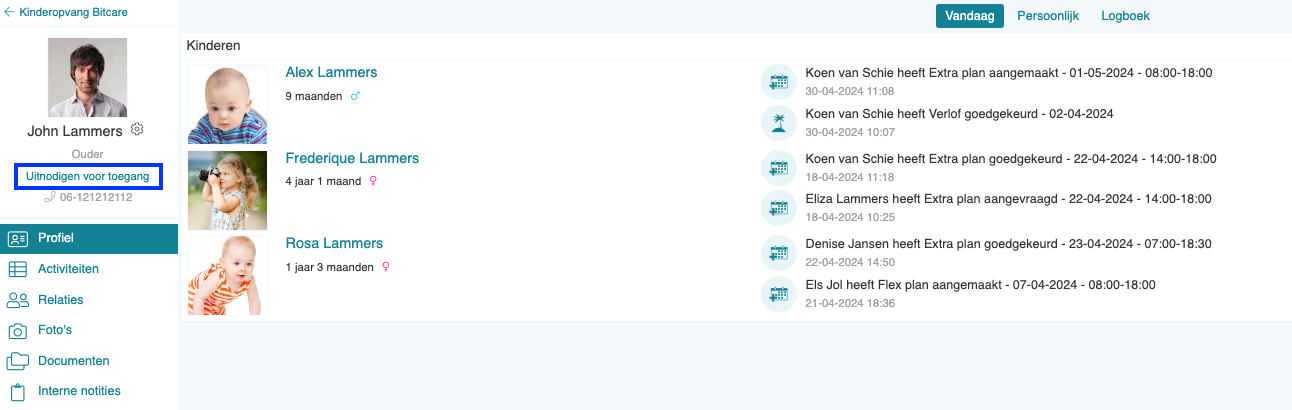
Task: Open Alex Lammers child profile link
Action: click(331, 73)
